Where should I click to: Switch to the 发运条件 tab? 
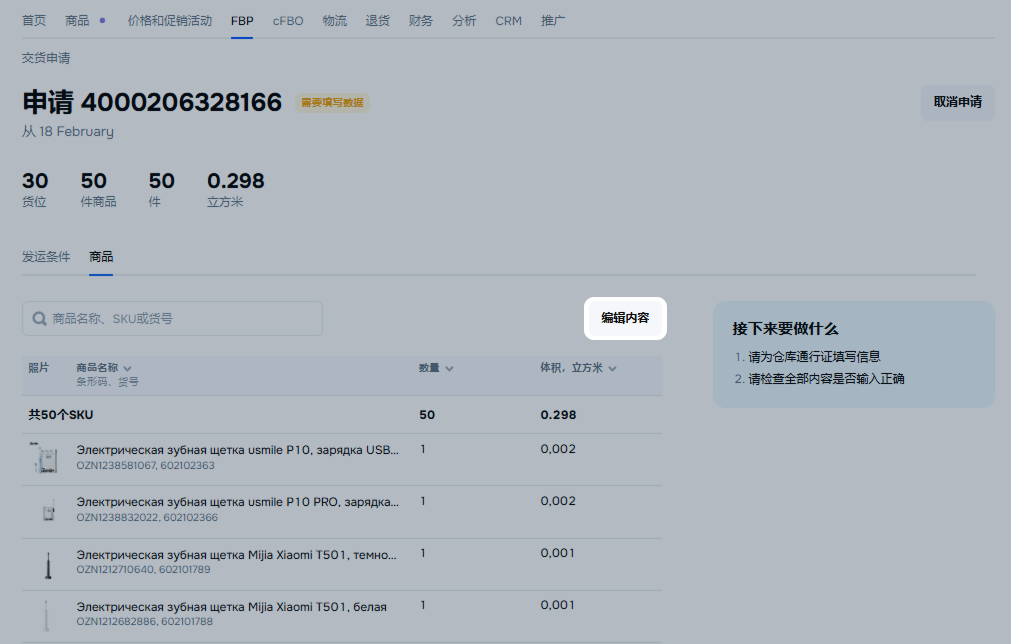click(46, 257)
